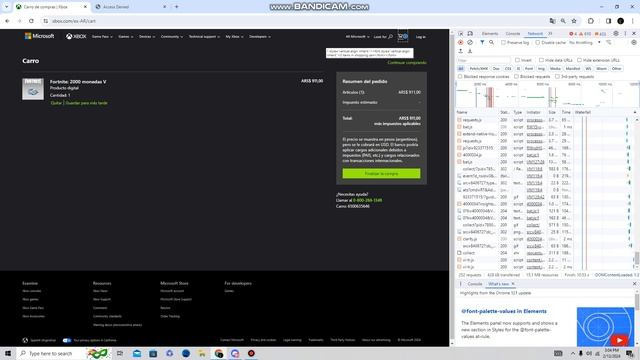Screen dimensions: 640x360
Task: Open the network conditions wifi icon
Action: pos(609,42)
